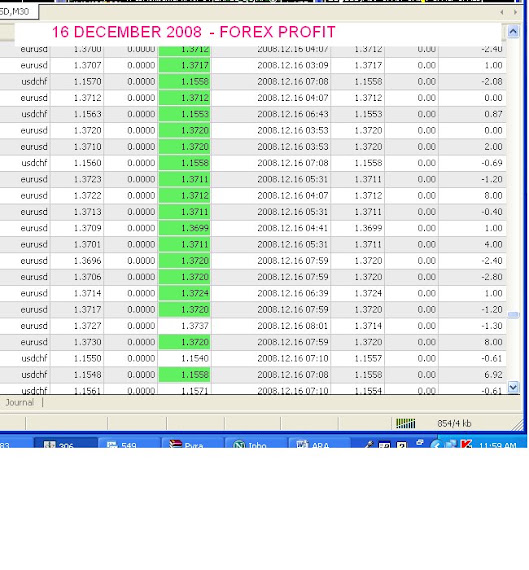The width and height of the screenshot is (529, 570).
Task: Select profit value '-2.80'
Action: [492, 277]
